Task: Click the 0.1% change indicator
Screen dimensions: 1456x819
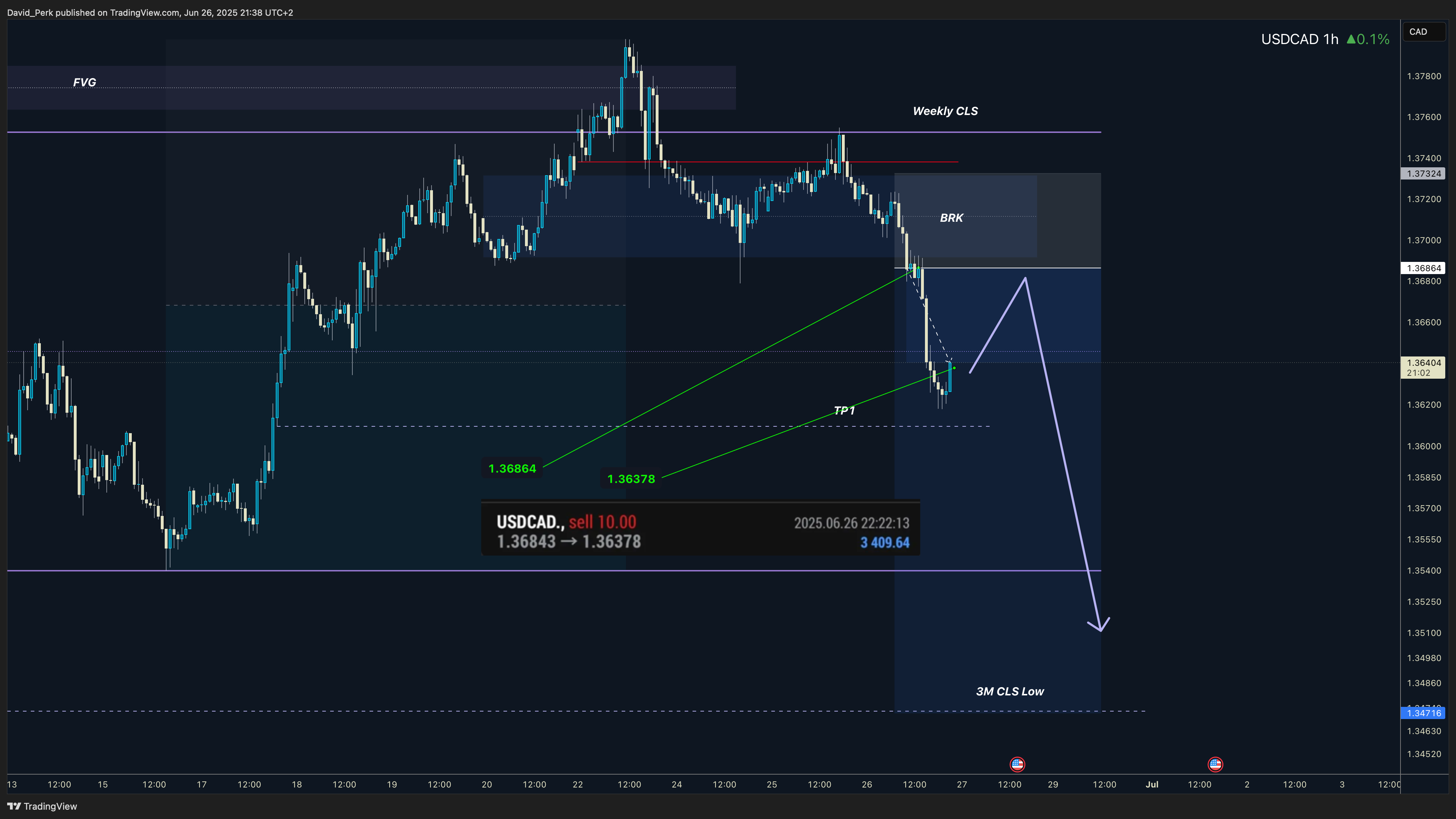Action: (x=1373, y=39)
